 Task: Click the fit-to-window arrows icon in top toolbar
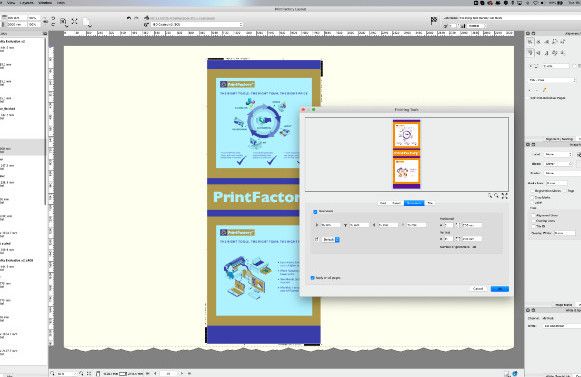pos(74,21)
